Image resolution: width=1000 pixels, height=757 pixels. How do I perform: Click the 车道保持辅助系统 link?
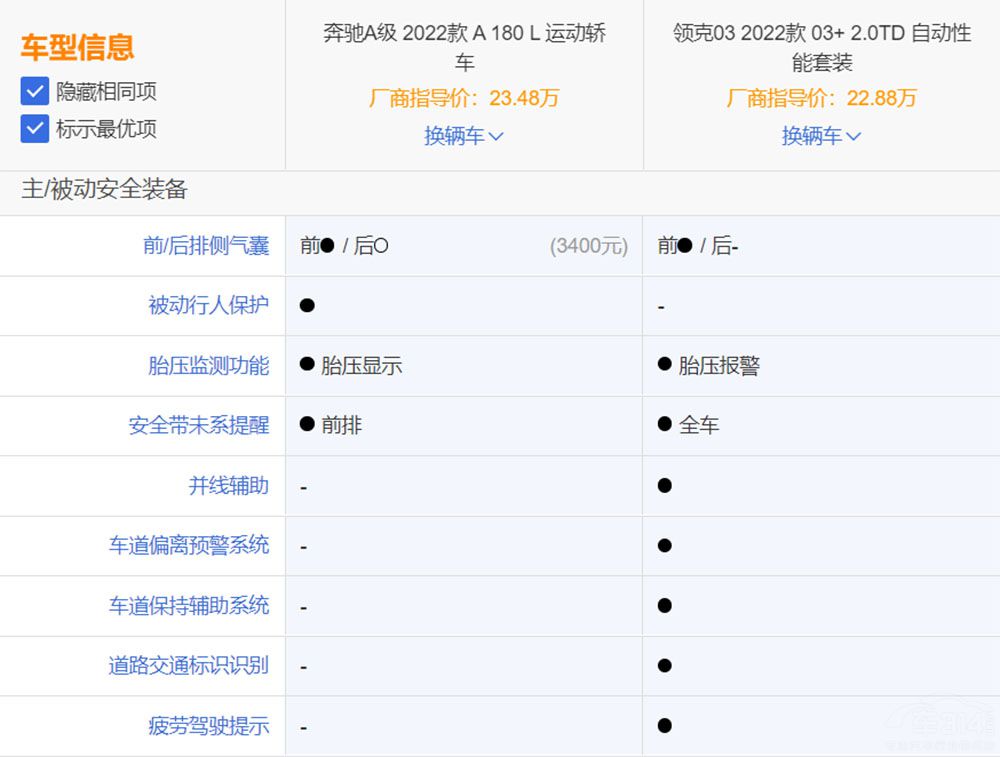coord(189,606)
